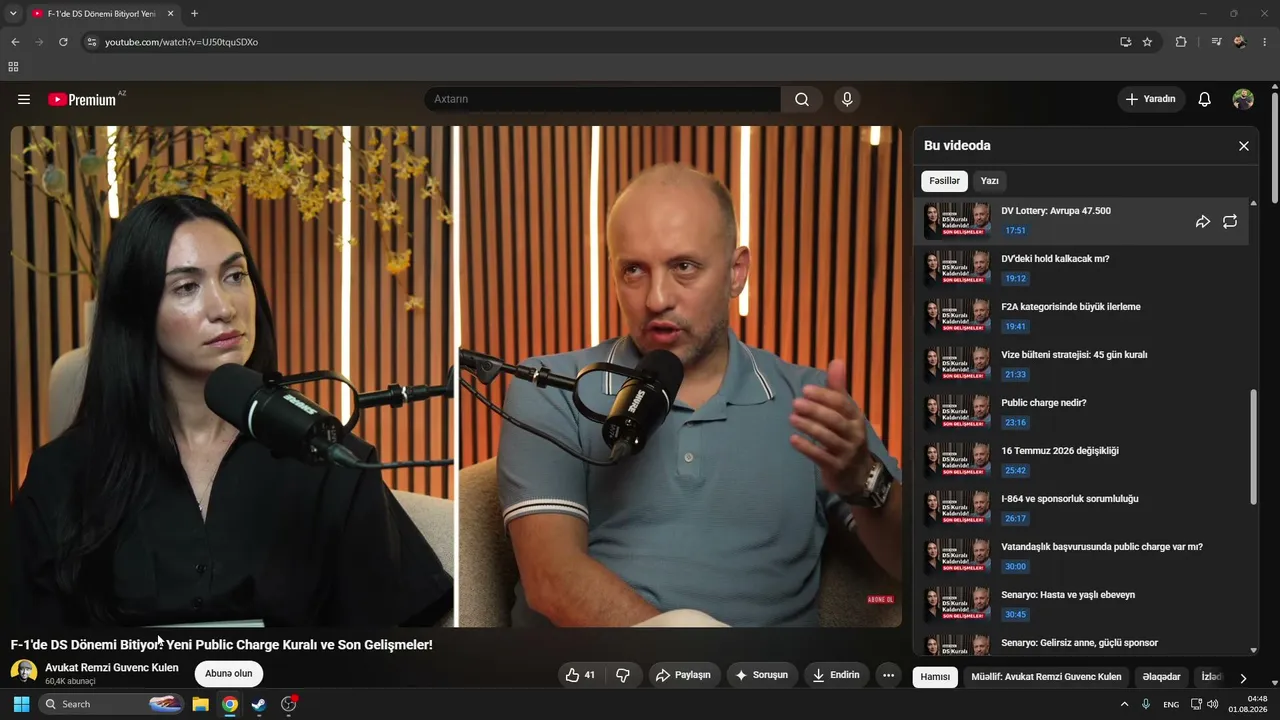Open Chrome profile avatar

(1240, 42)
